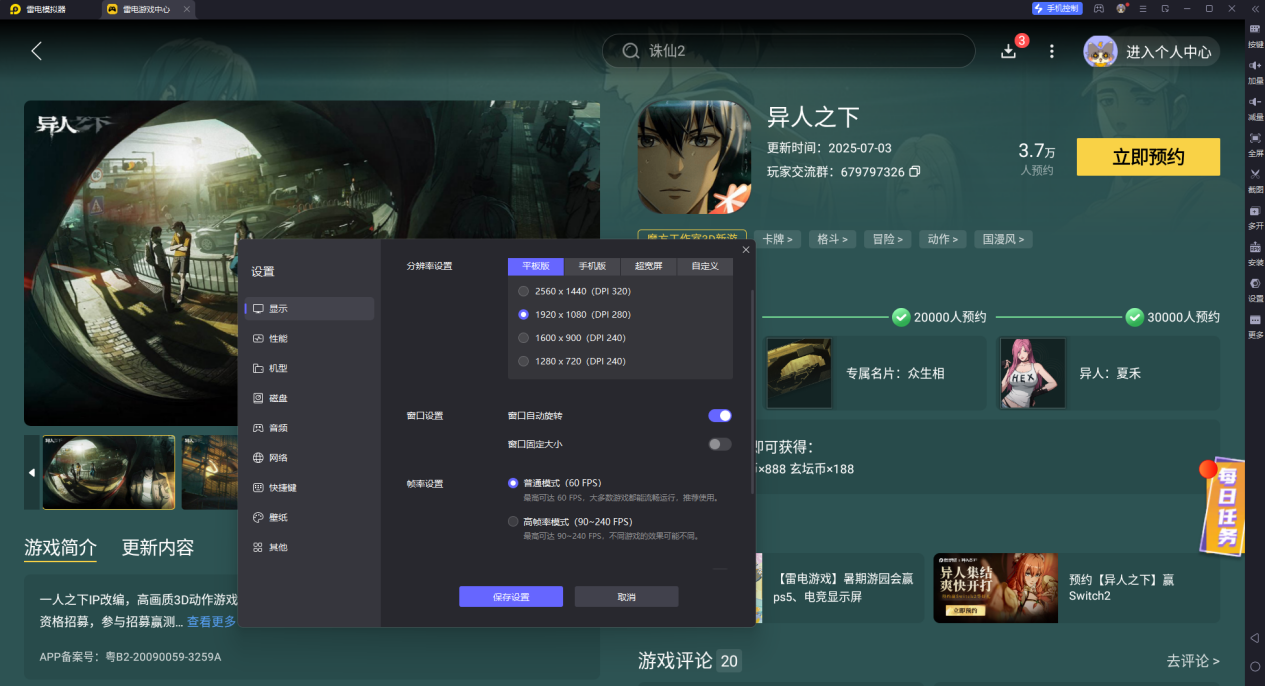Open the 壁纸 settings section
The image size is (1265, 686).
(x=309, y=518)
